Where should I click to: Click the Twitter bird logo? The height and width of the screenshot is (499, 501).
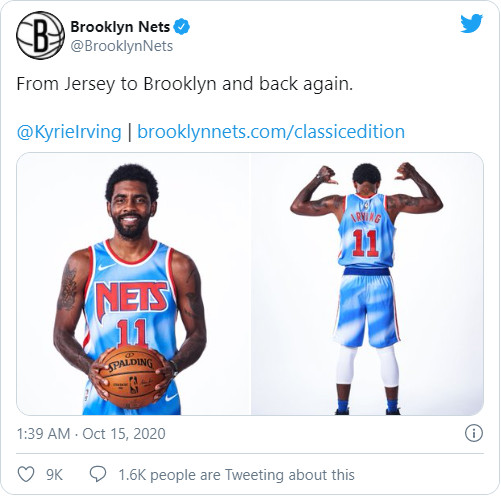pos(471,23)
